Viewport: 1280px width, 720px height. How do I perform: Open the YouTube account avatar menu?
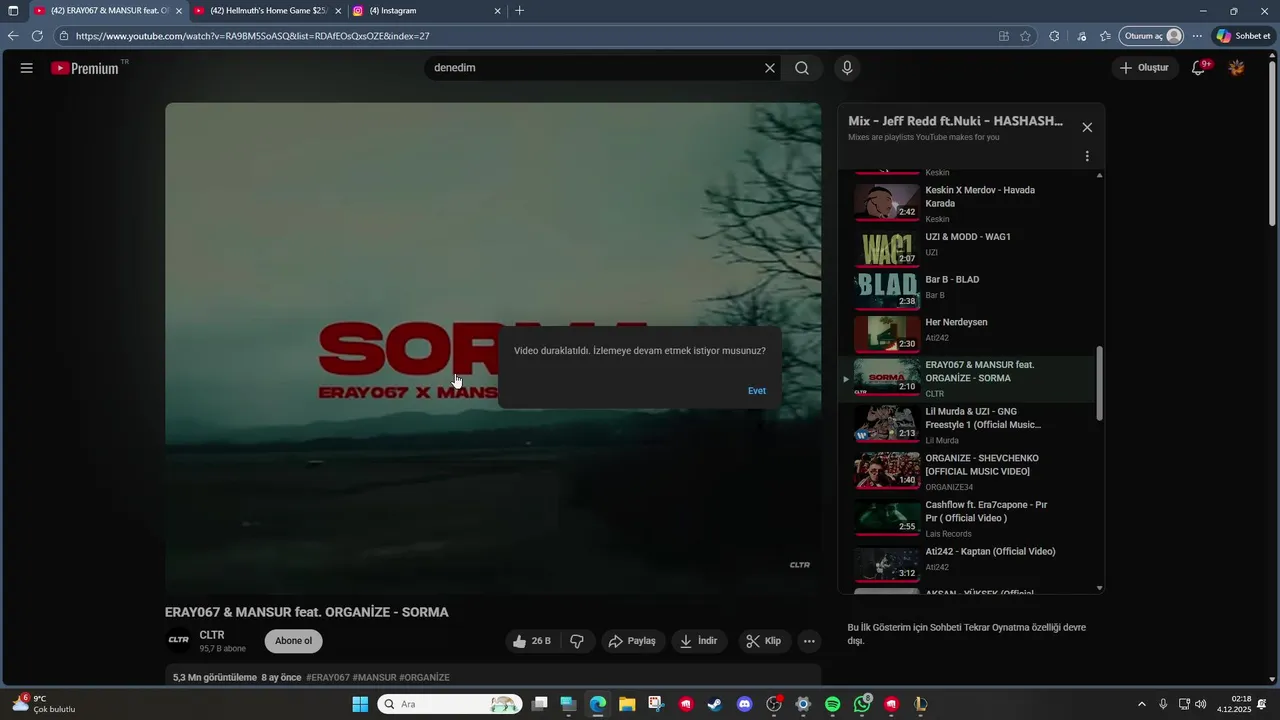tap(1237, 68)
